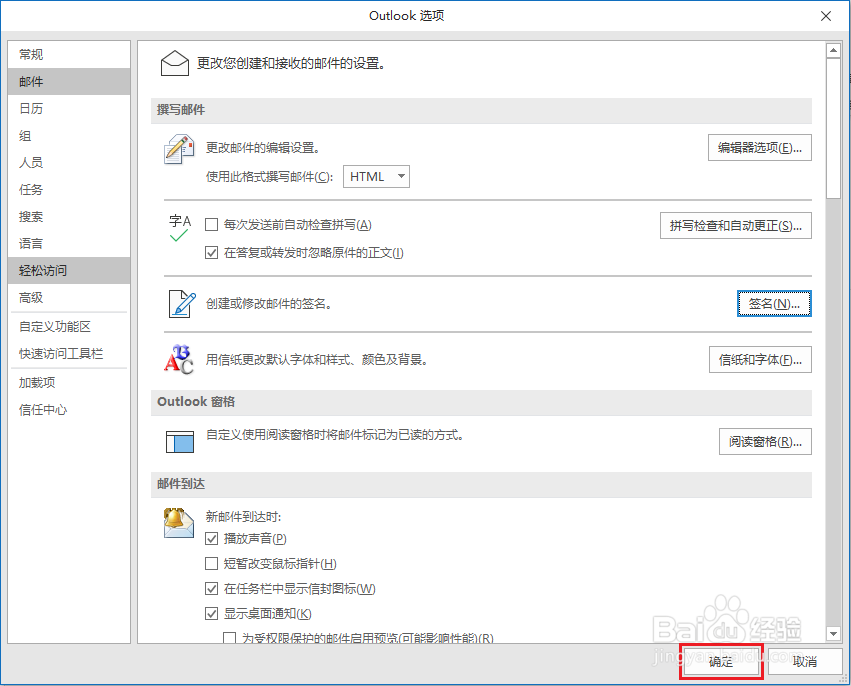This screenshot has width=851, height=686.
Task: Enable 每次发送前自动检查拼写 checkbox
Action: [212, 225]
